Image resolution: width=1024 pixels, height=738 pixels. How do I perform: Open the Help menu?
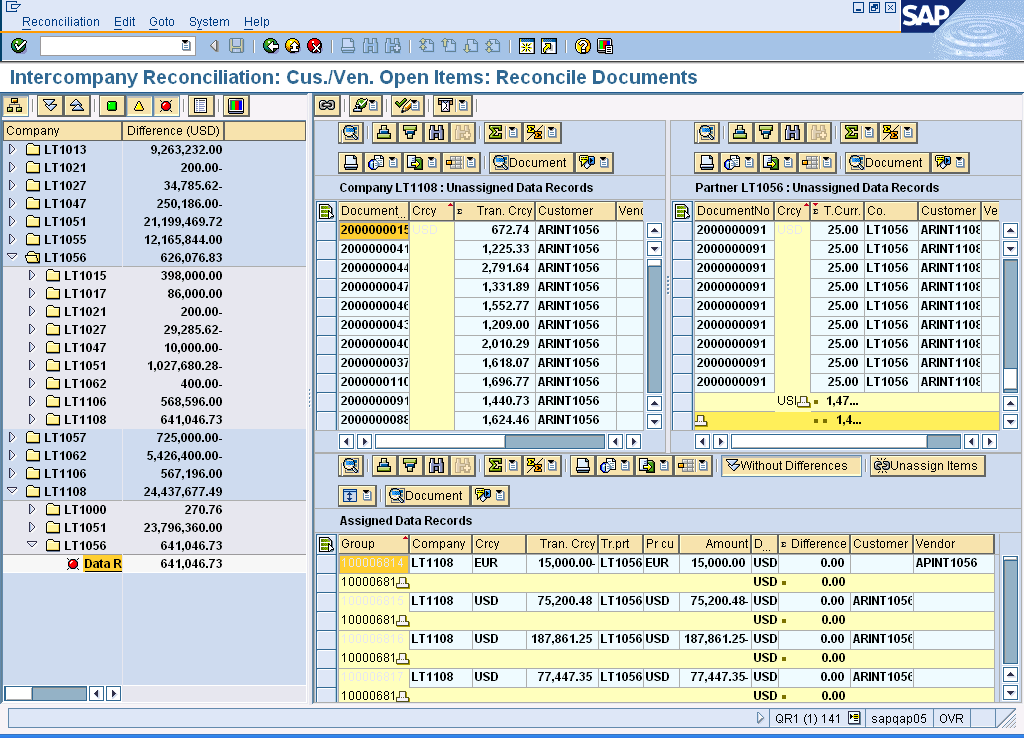[x=257, y=22]
